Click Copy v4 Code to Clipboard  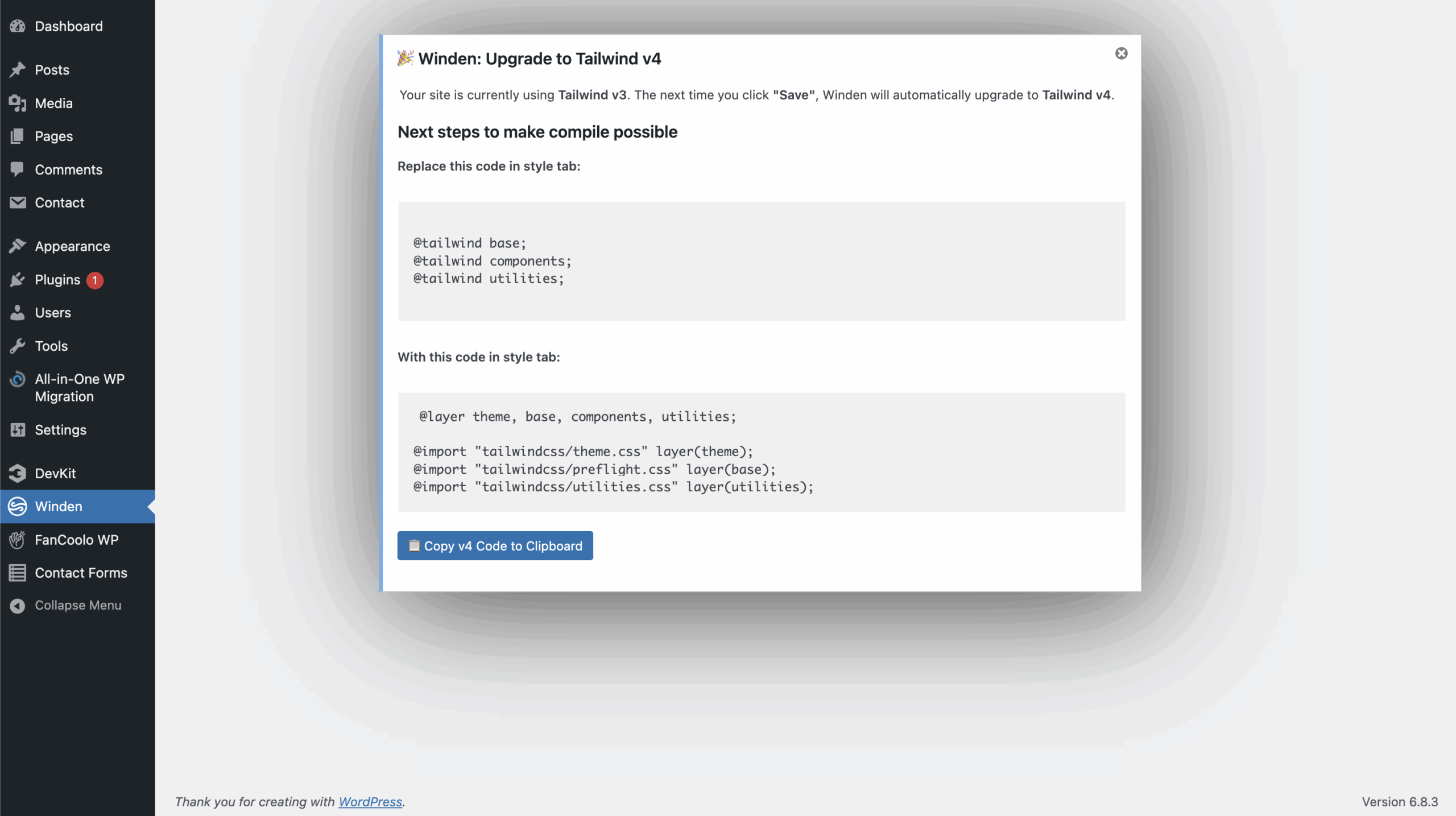click(x=494, y=545)
